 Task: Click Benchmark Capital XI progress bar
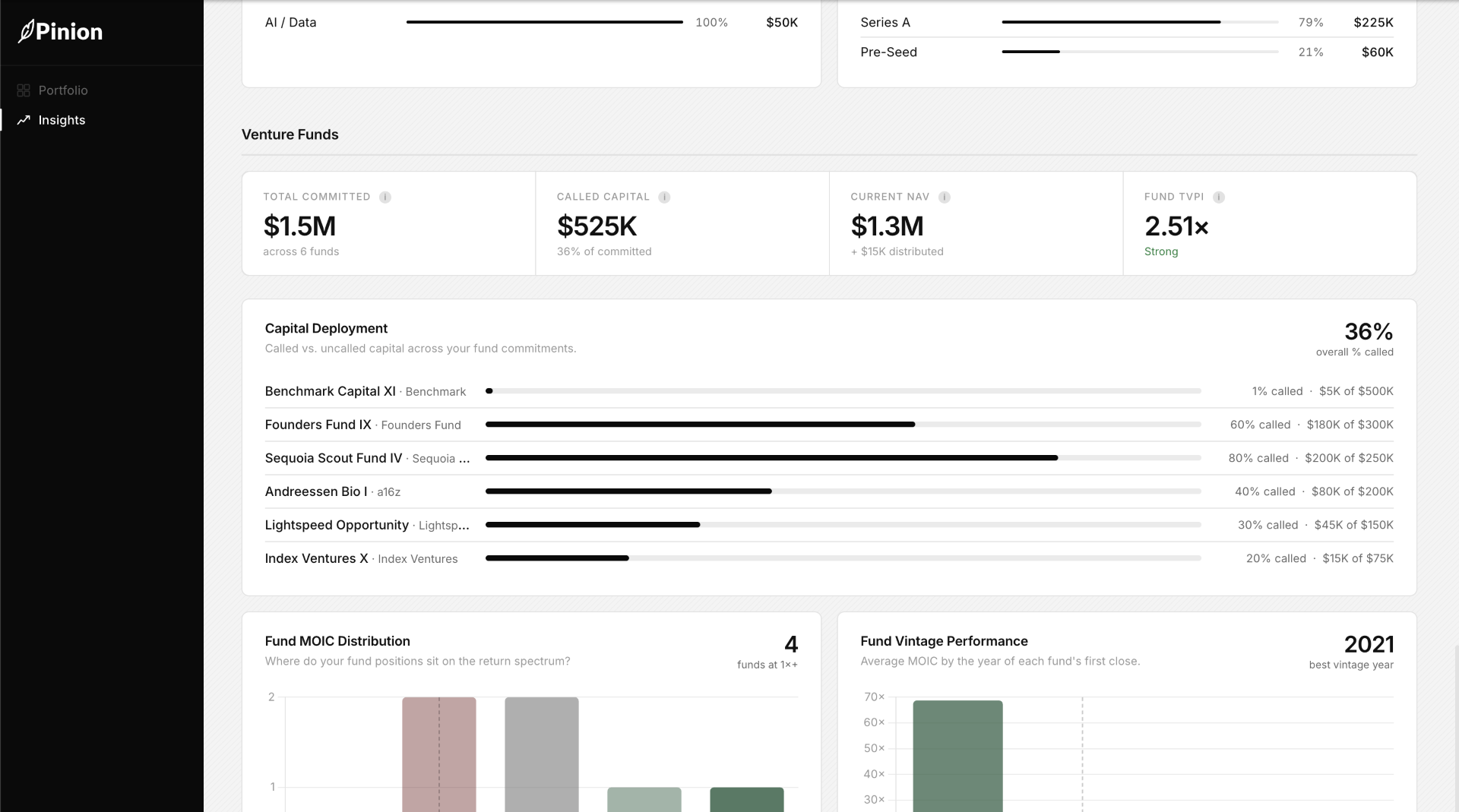pos(843,391)
